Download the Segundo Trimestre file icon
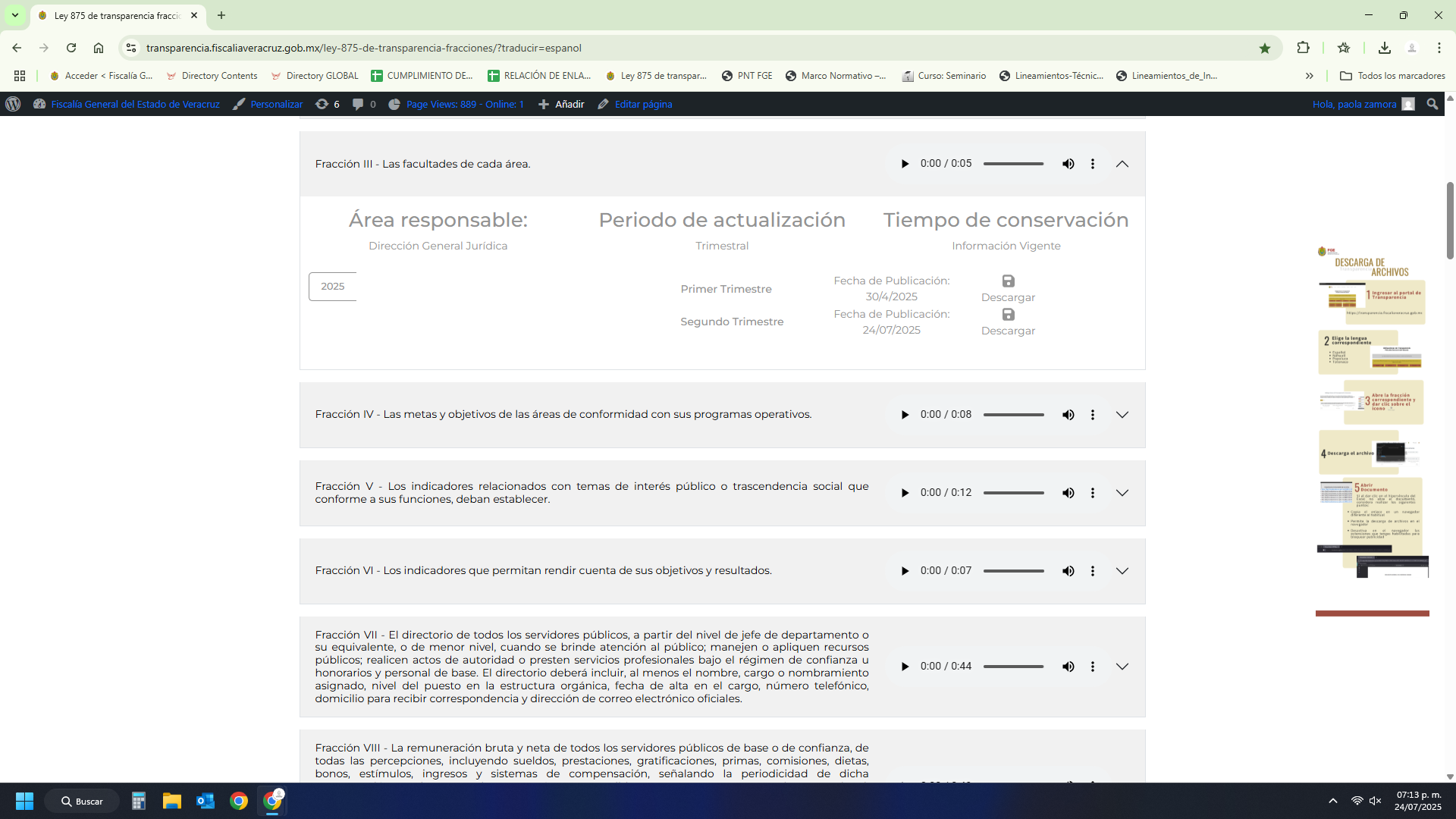This screenshot has height=819, width=1456. coord(1008,315)
